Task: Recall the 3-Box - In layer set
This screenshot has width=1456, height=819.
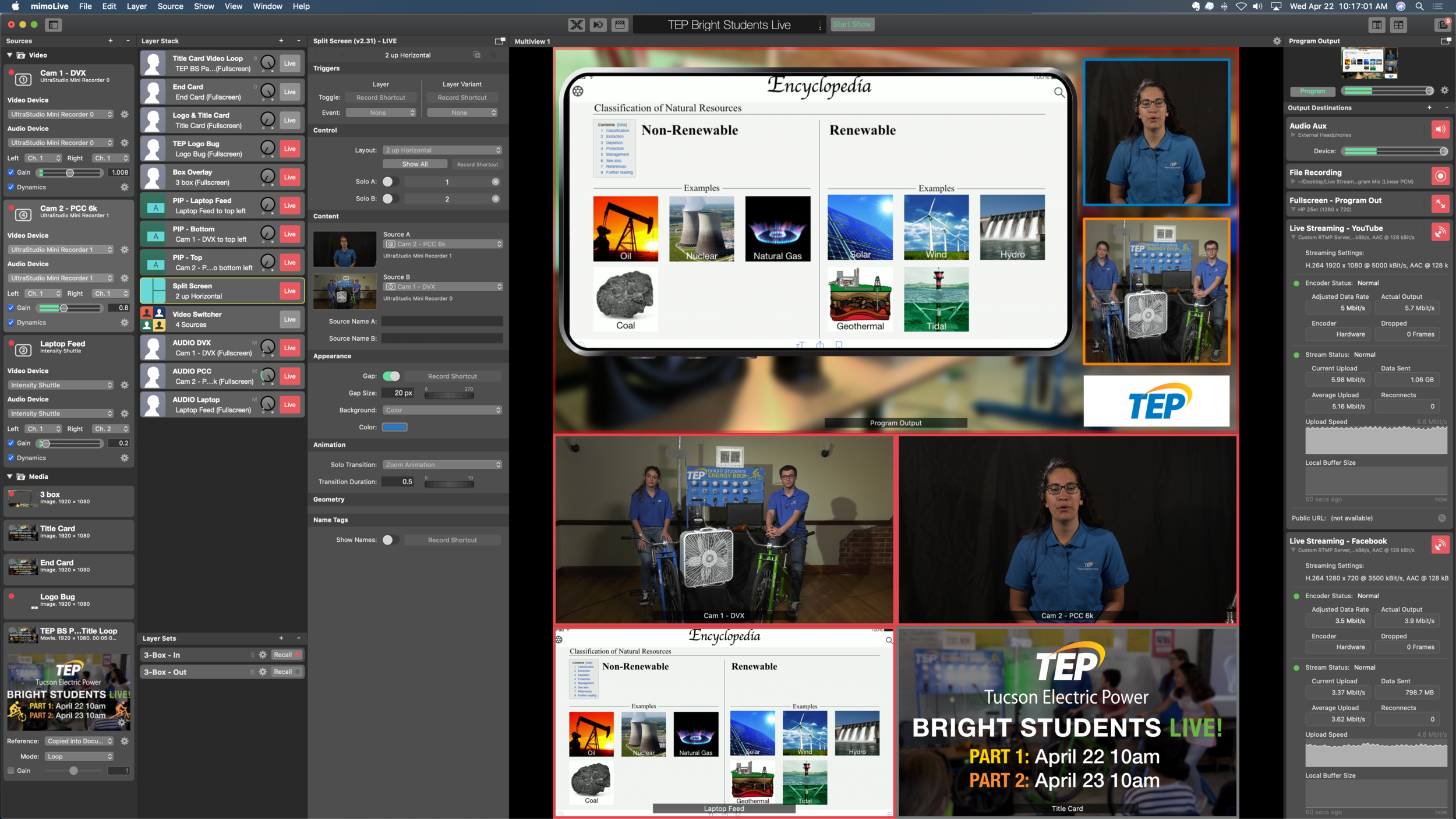Action: coord(287,655)
